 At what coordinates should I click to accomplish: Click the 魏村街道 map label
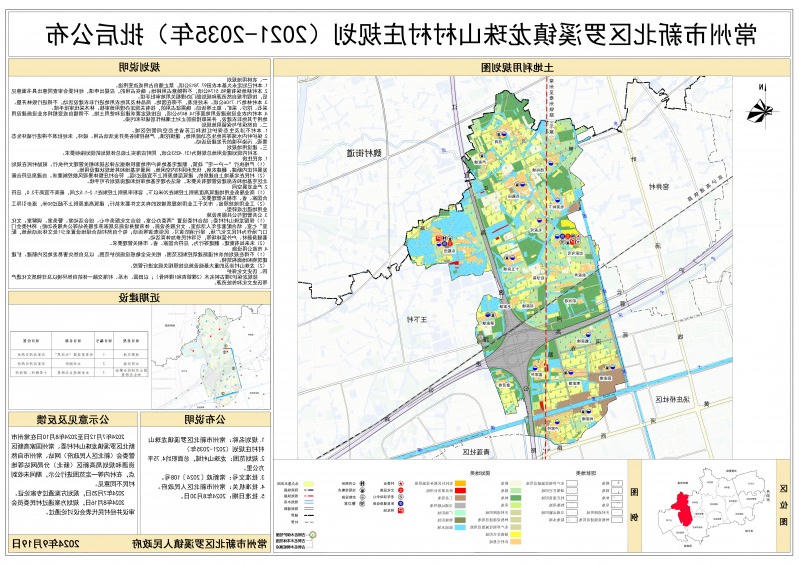[x=366, y=152]
